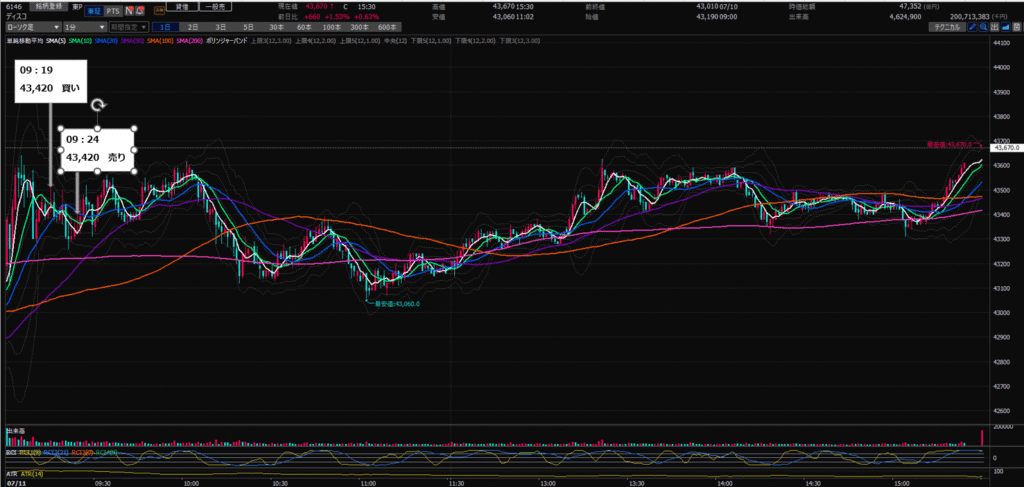Click the 07/11 date axis label
This screenshot has height=487, width=1024.
click(x=16, y=483)
